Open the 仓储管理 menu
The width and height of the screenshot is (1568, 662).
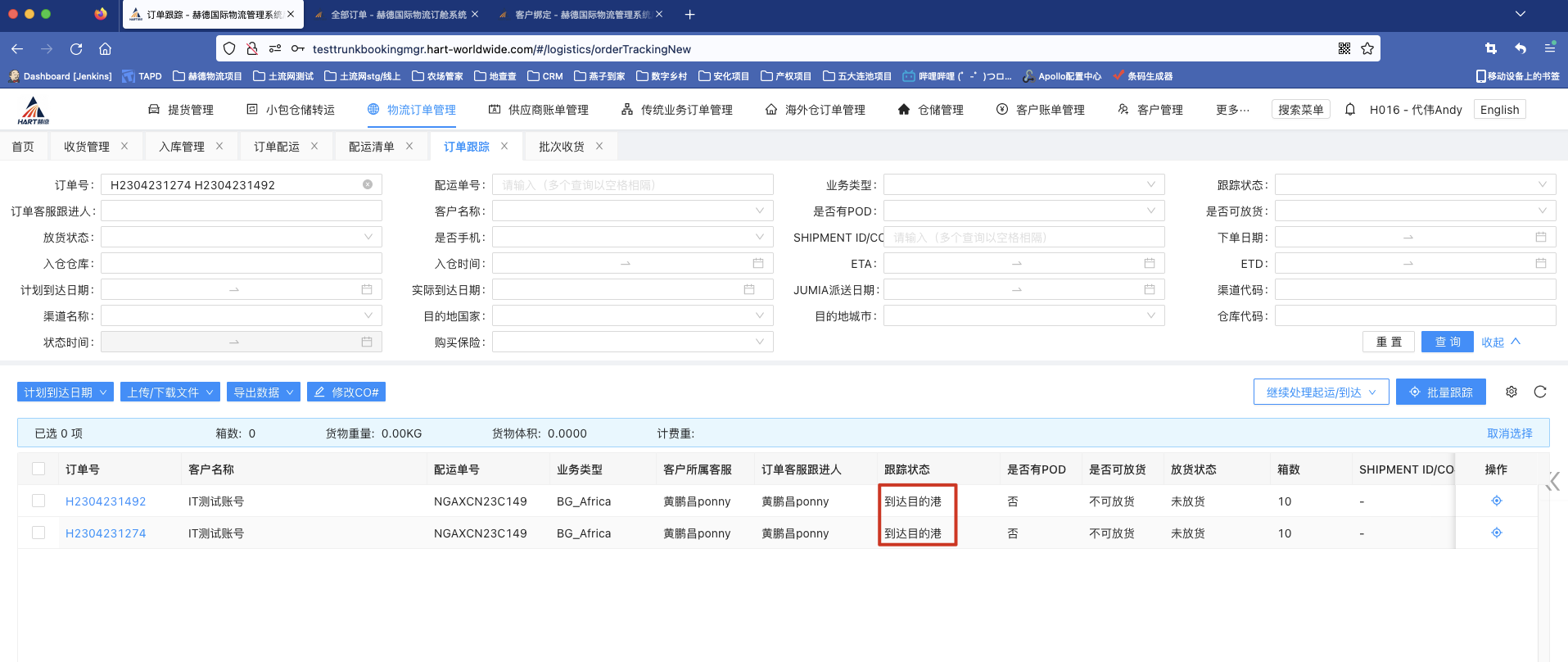pos(931,110)
